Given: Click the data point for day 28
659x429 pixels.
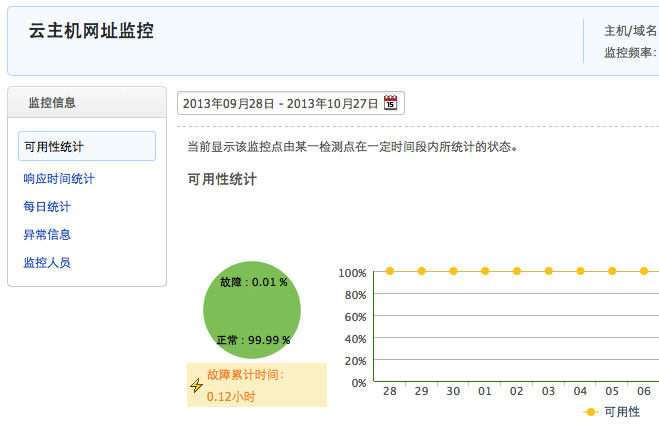Looking at the screenshot, I should [390, 271].
